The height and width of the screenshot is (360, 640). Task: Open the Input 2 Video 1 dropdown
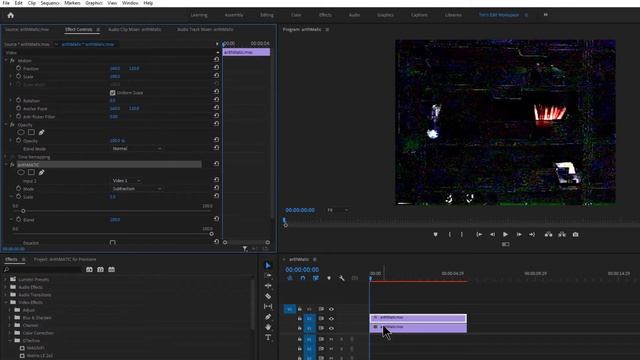coord(127,180)
